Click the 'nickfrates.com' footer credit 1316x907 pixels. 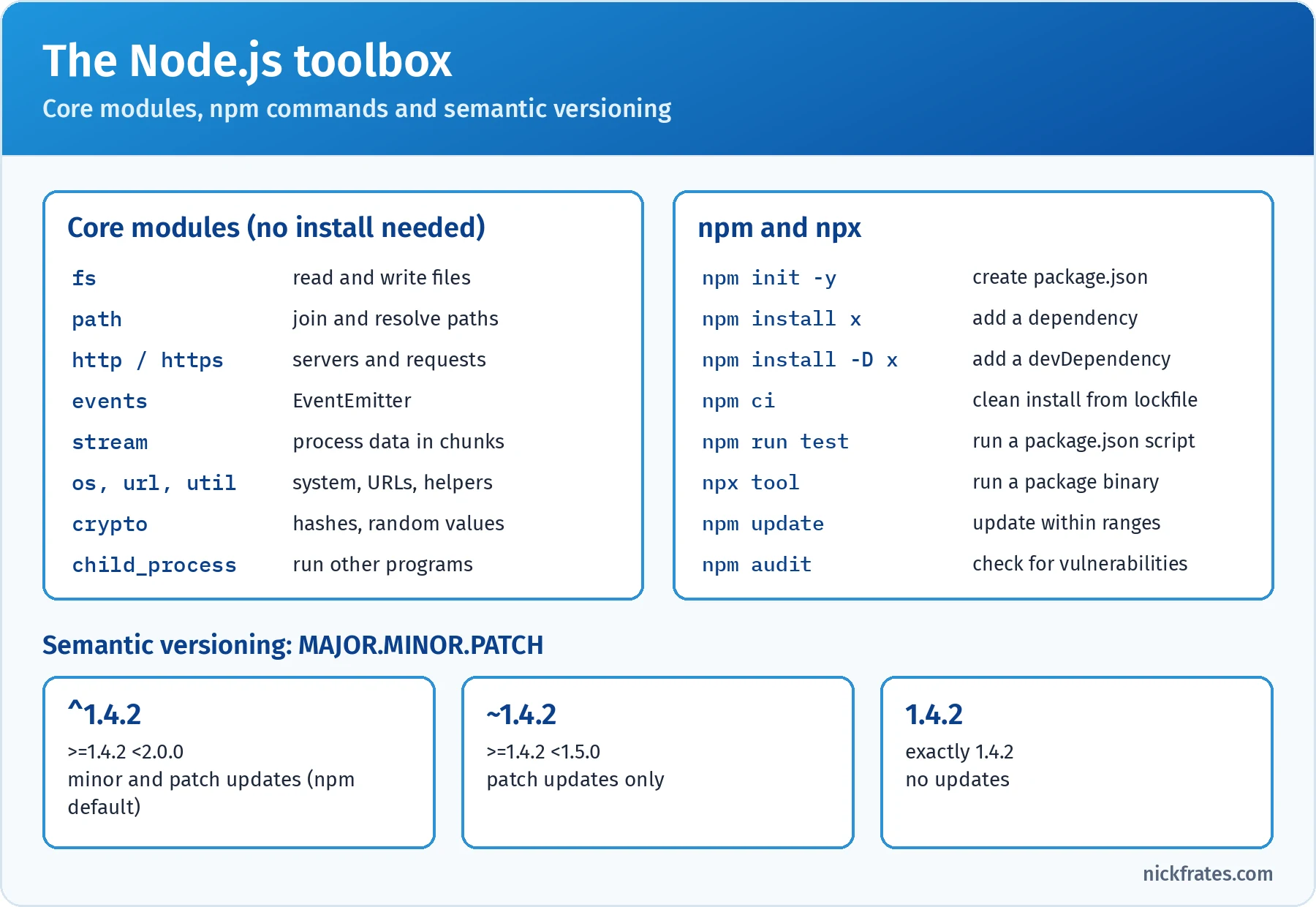click(x=1208, y=874)
